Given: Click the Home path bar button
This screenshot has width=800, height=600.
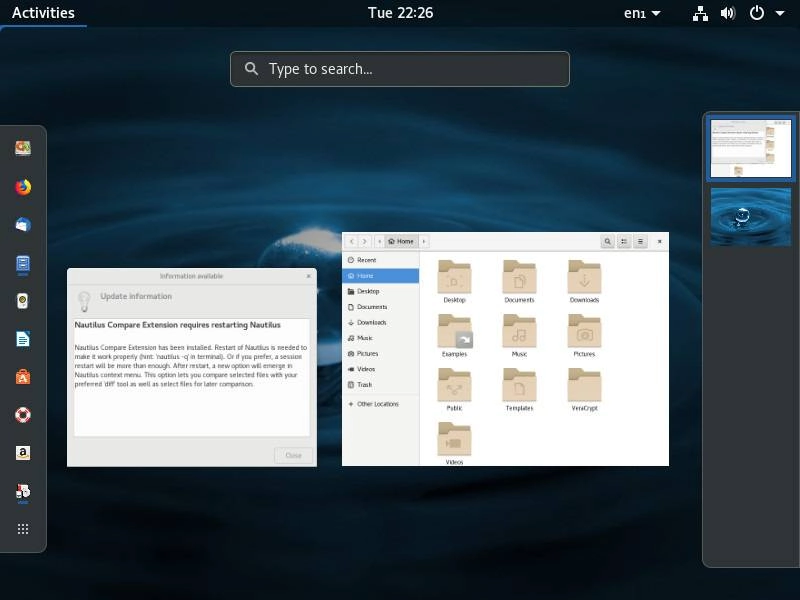Looking at the screenshot, I should pos(401,241).
